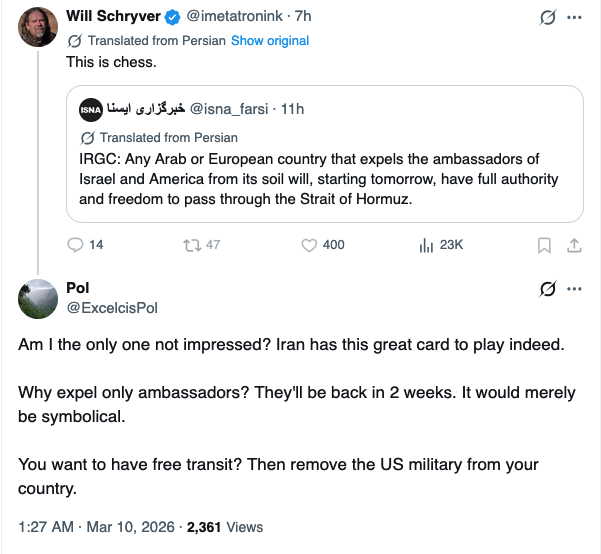Click the ISNA account avatar
601x554 pixels.
[90, 108]
